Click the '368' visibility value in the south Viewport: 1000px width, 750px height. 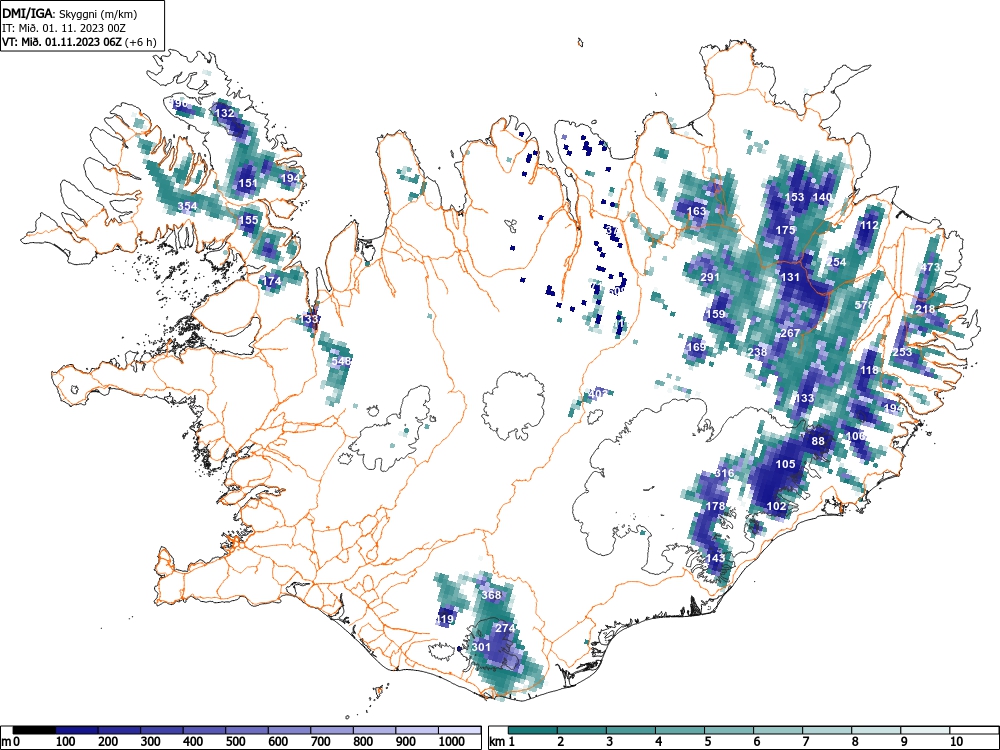point(491,595)
